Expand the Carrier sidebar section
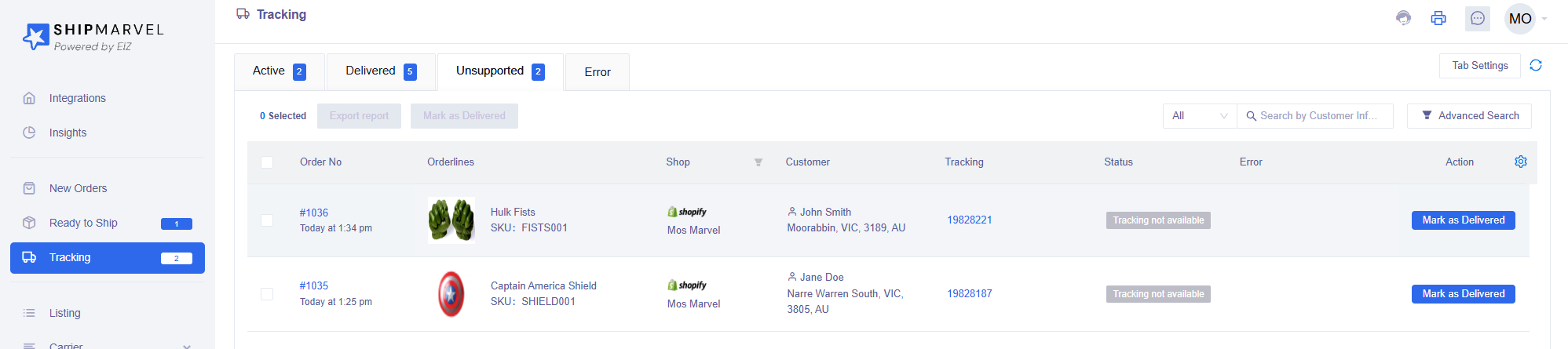Image resolution: width=1568 pixels, height=349 pixels. (108, 345)
